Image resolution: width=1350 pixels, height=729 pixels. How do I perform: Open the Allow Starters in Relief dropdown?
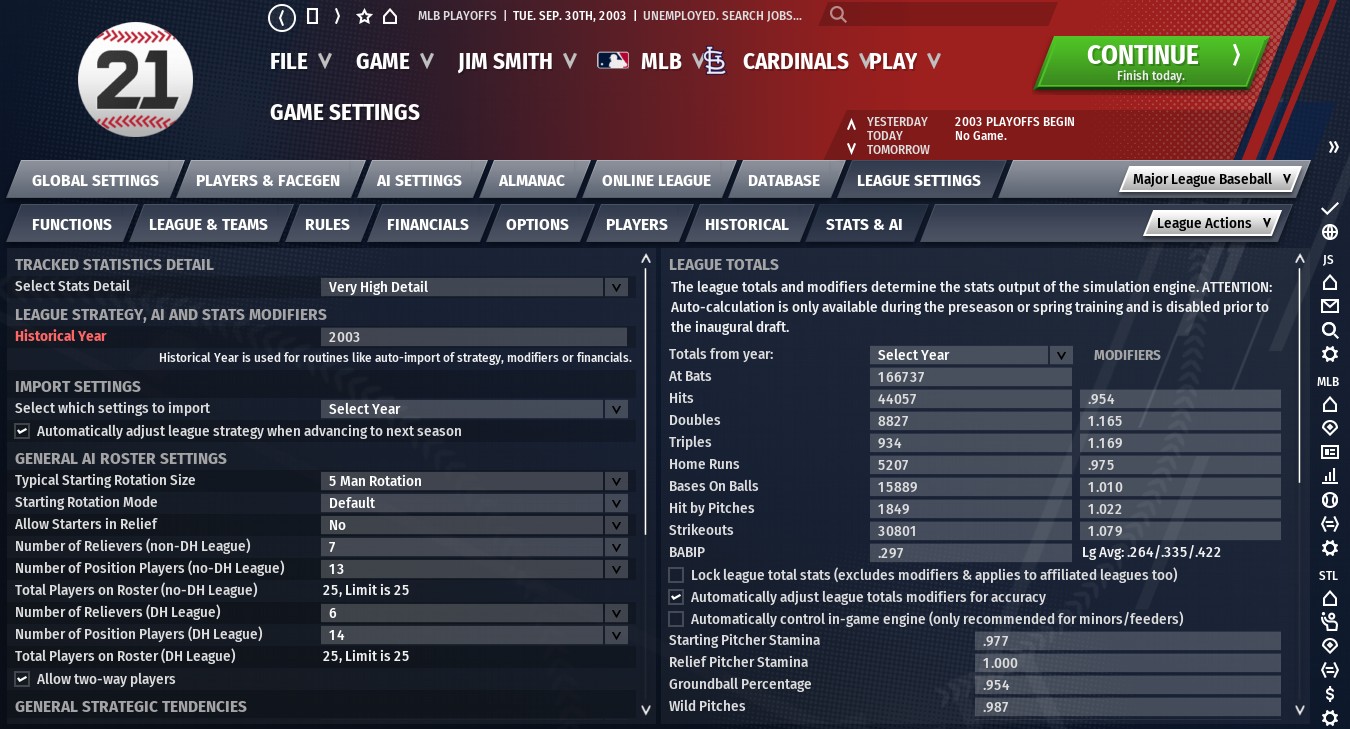(474, 525)
